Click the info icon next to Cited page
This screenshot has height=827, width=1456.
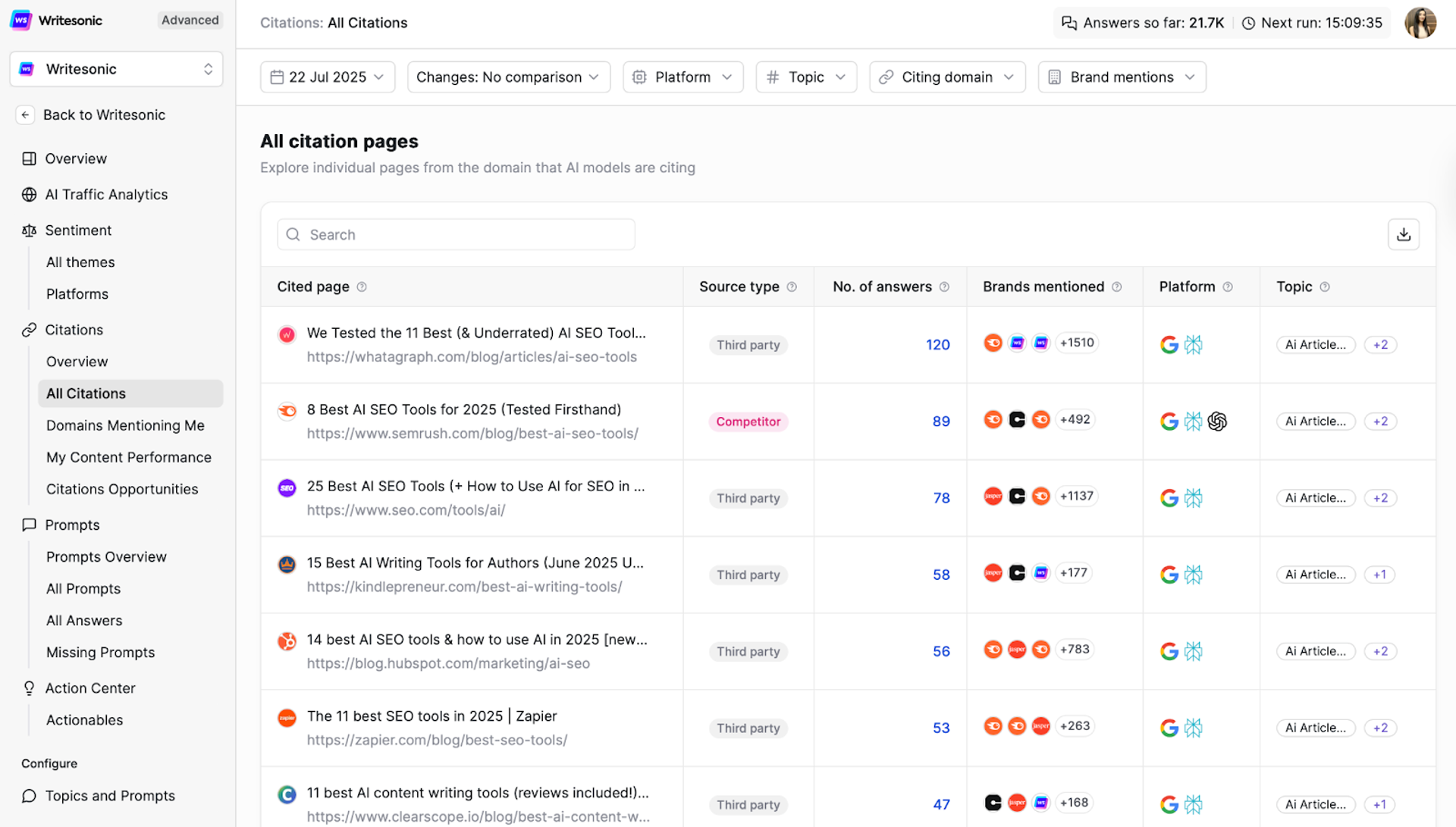point(362,287)
